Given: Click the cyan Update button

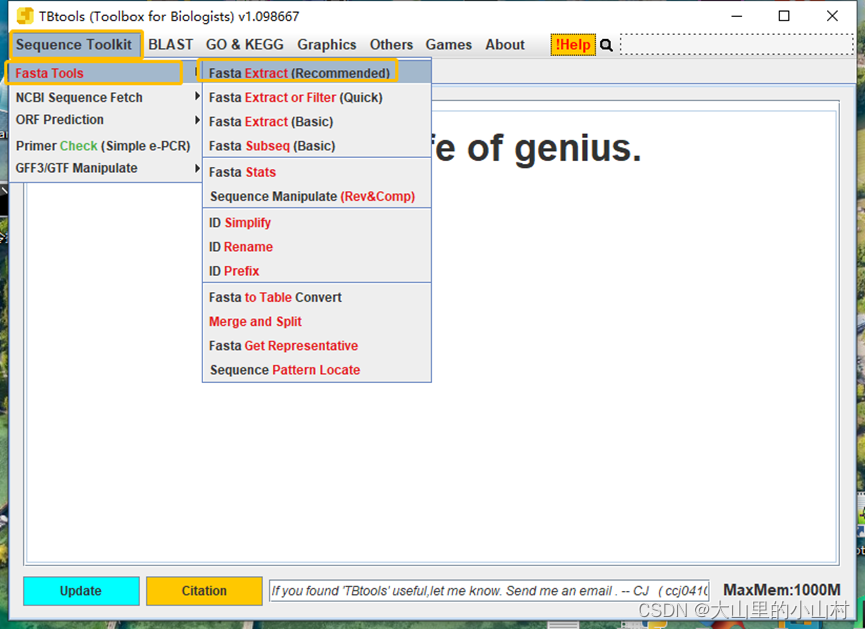Looking at the screenshot, I should point(81,591).
